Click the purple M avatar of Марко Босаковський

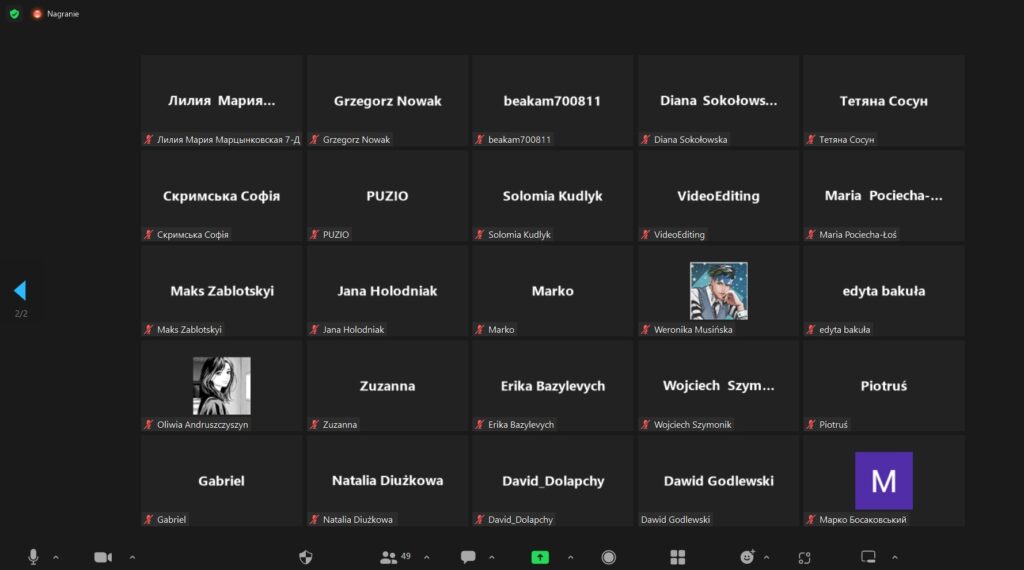(x=883, y=480)
